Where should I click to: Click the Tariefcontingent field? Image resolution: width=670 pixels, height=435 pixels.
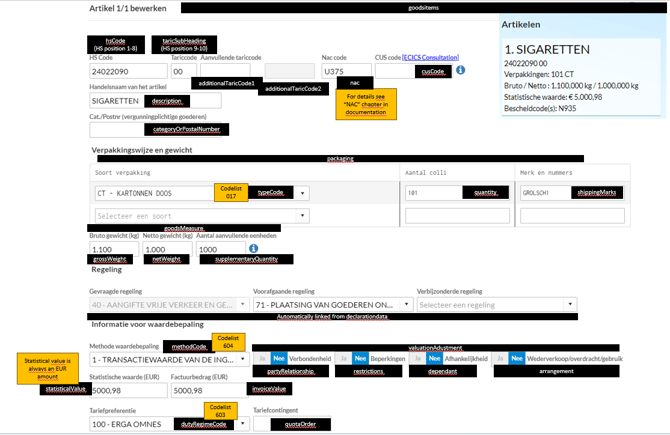point(292,424)
